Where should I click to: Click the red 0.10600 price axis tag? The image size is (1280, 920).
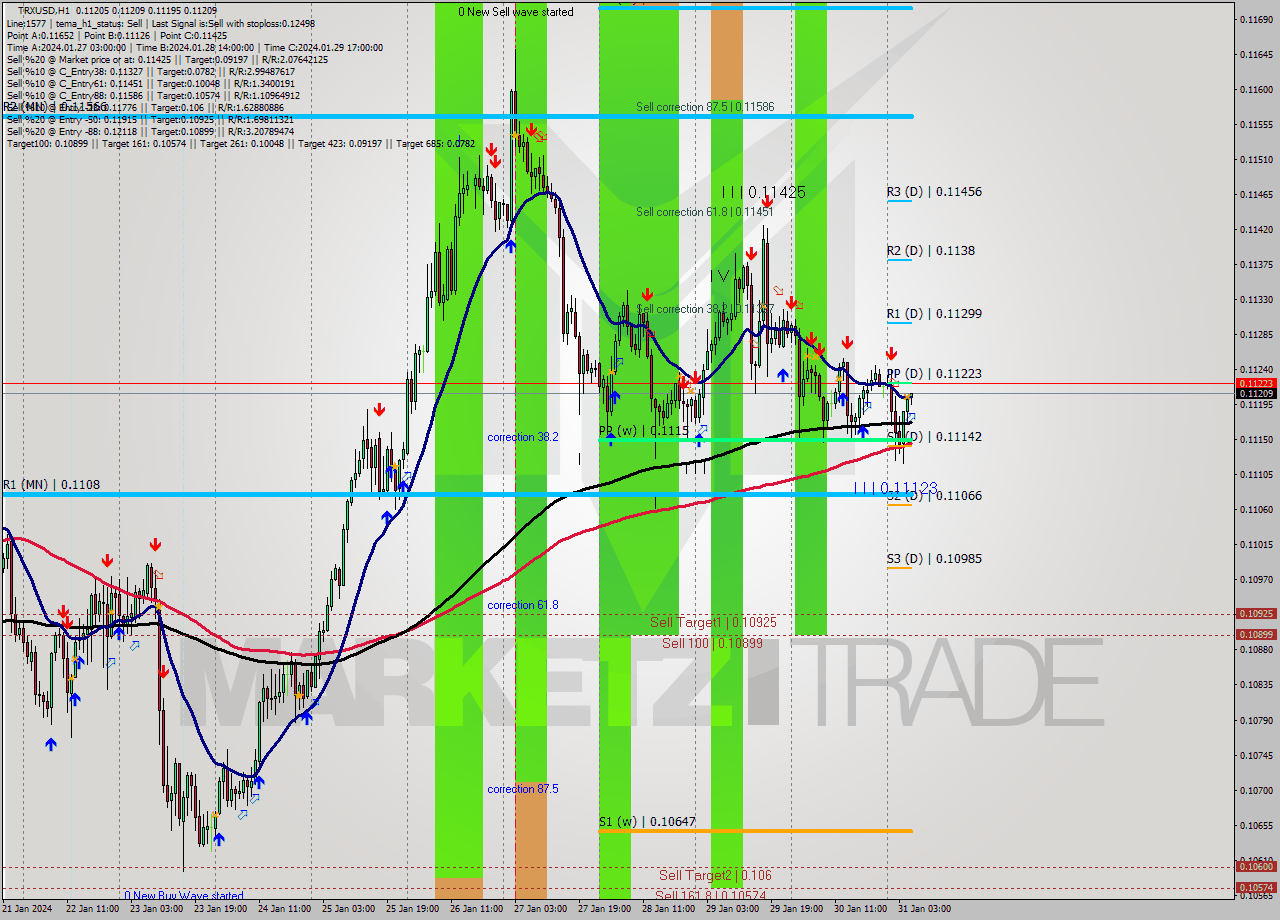point(1256,868)
